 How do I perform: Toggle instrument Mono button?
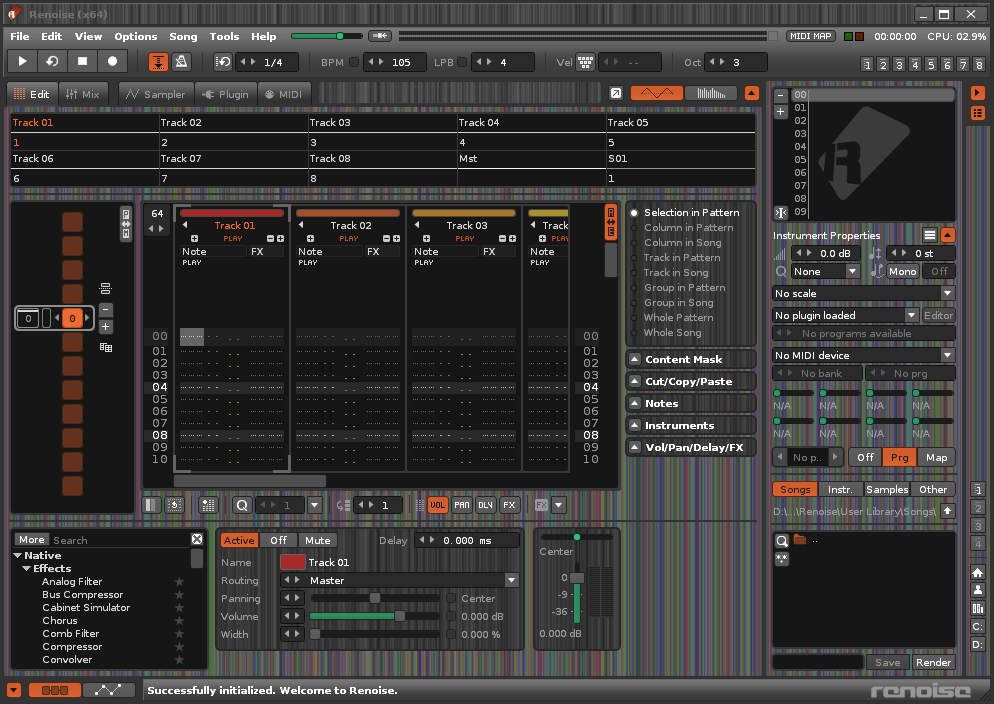(902, 271)
